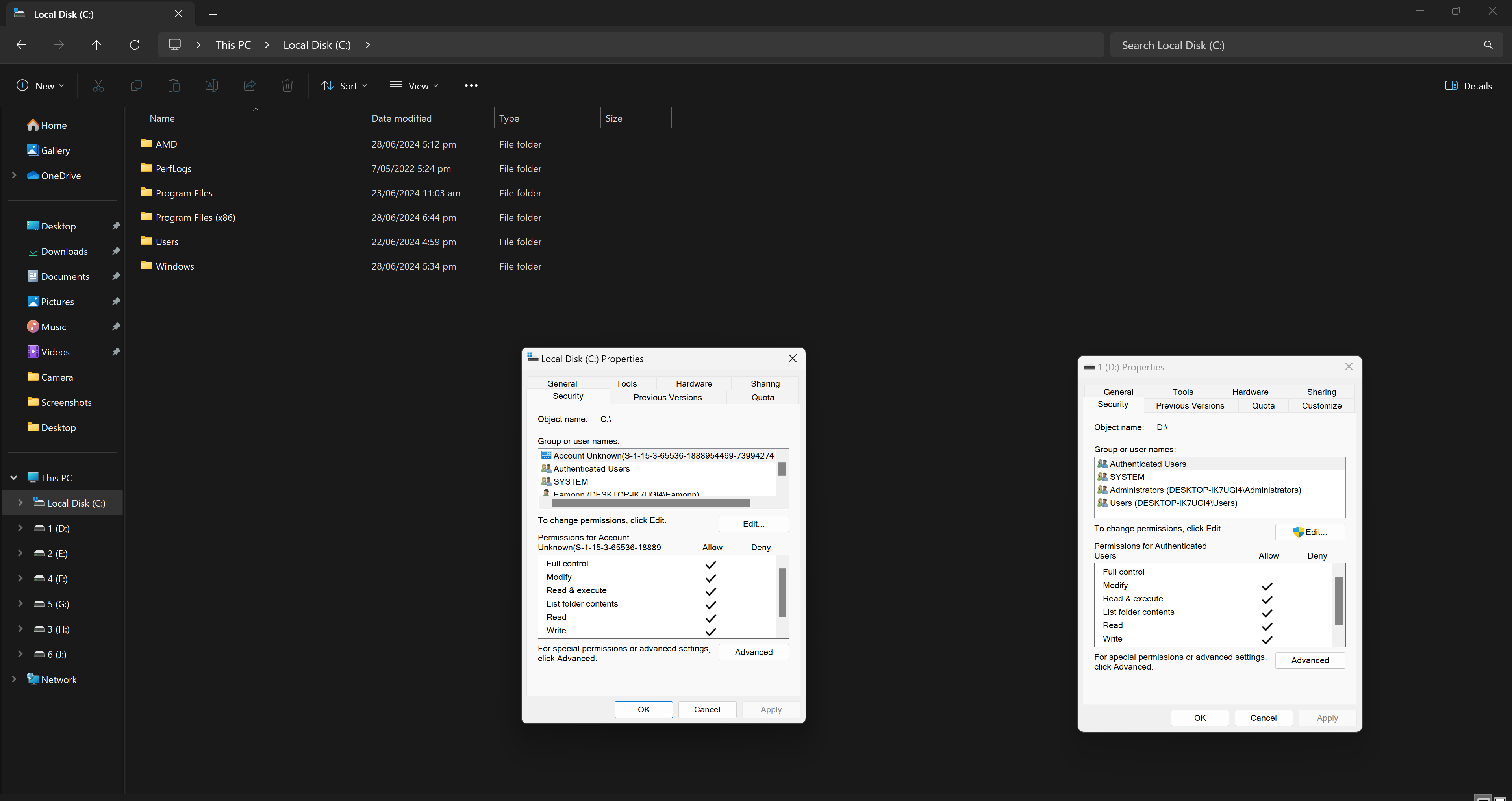1512x801 pixels.
Task: Close the C: Properties dialog
Action: [x=792, y=359]
